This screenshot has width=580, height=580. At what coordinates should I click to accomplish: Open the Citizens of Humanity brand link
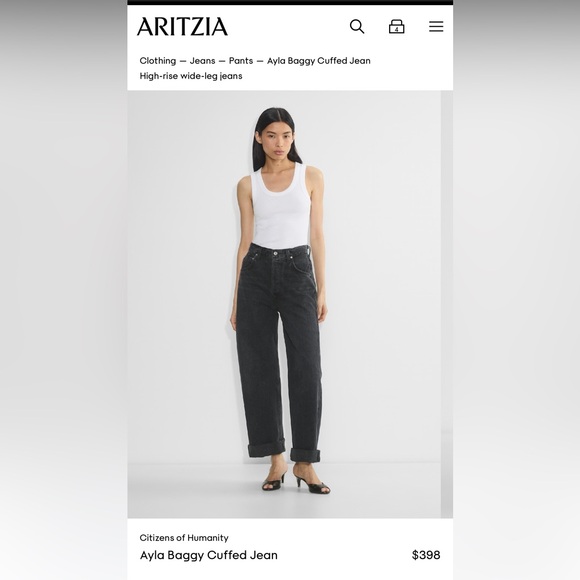[x=184, y=537]
